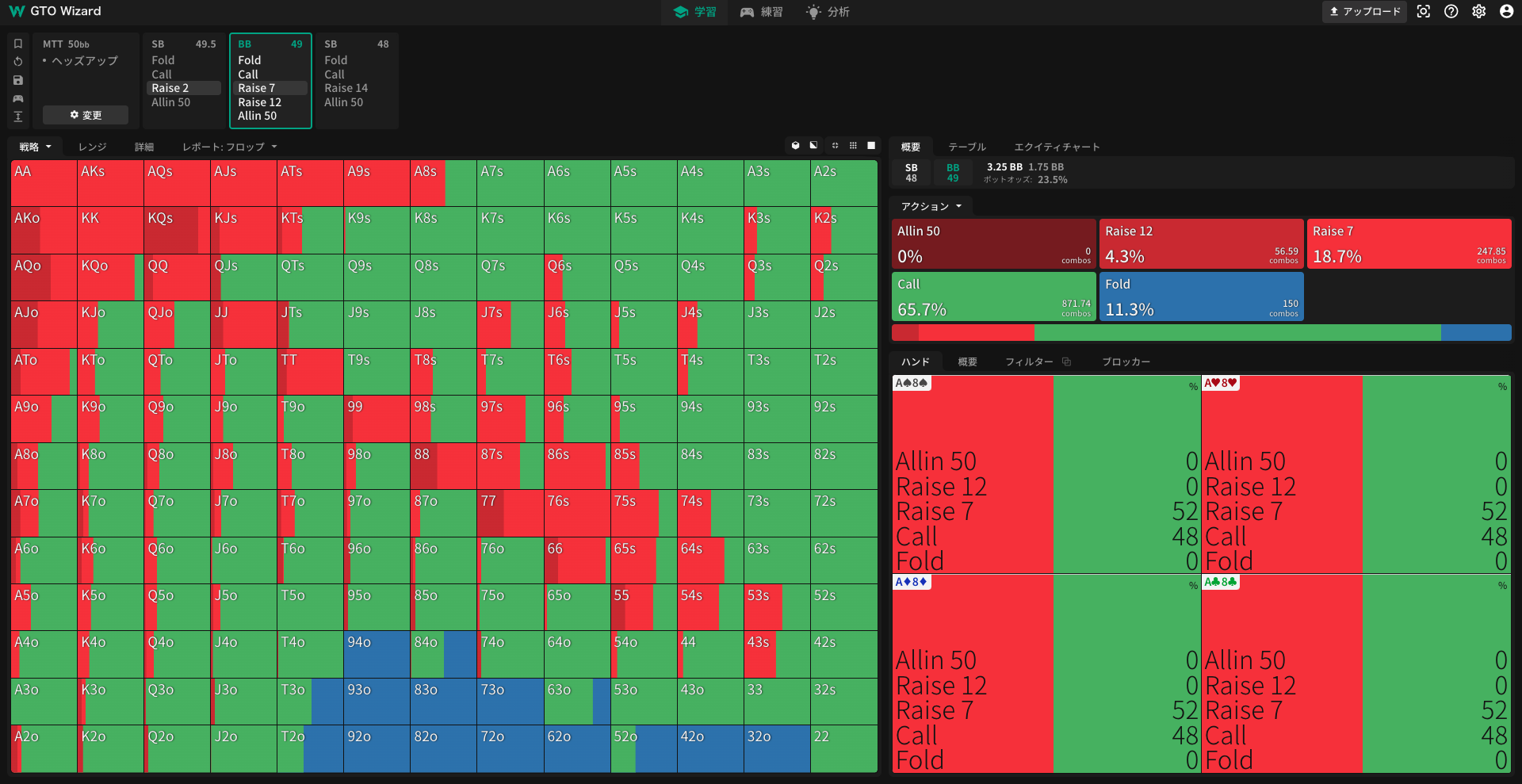
Task: Click the reset arrow icon in sidebar
Action: [18, 62]
